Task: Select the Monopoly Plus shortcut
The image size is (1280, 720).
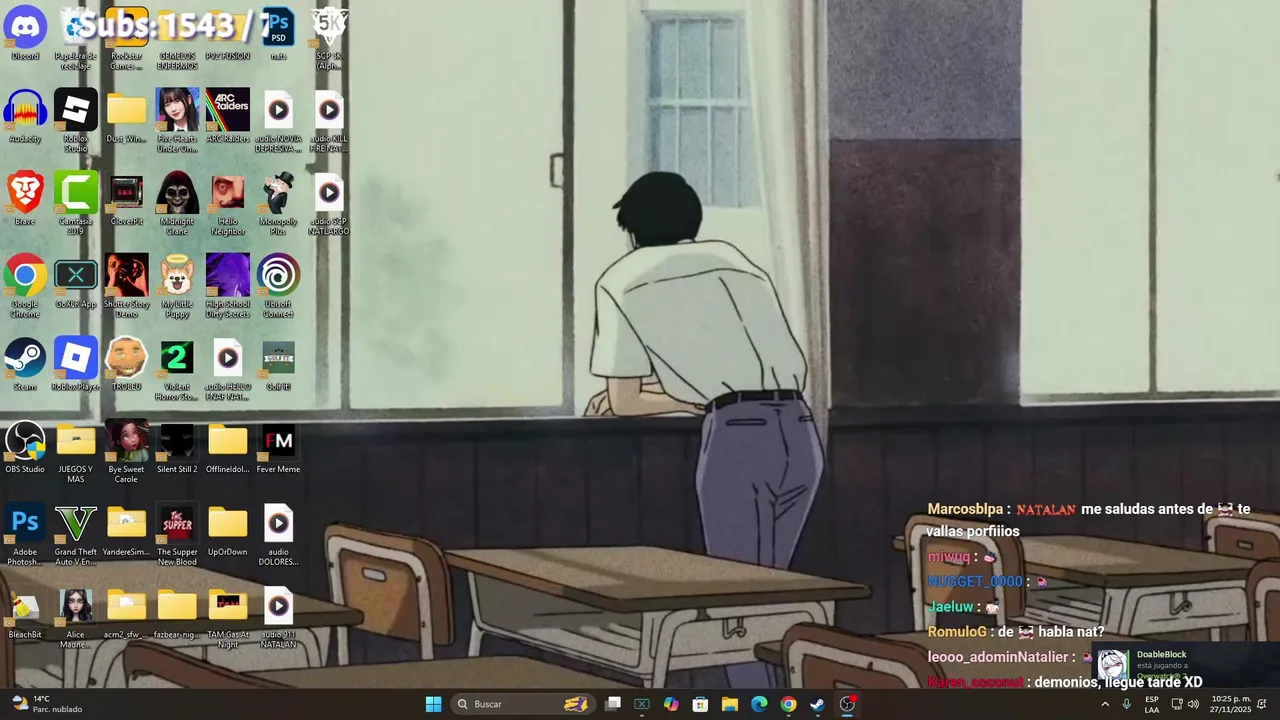Action: (x=278, y=203)
